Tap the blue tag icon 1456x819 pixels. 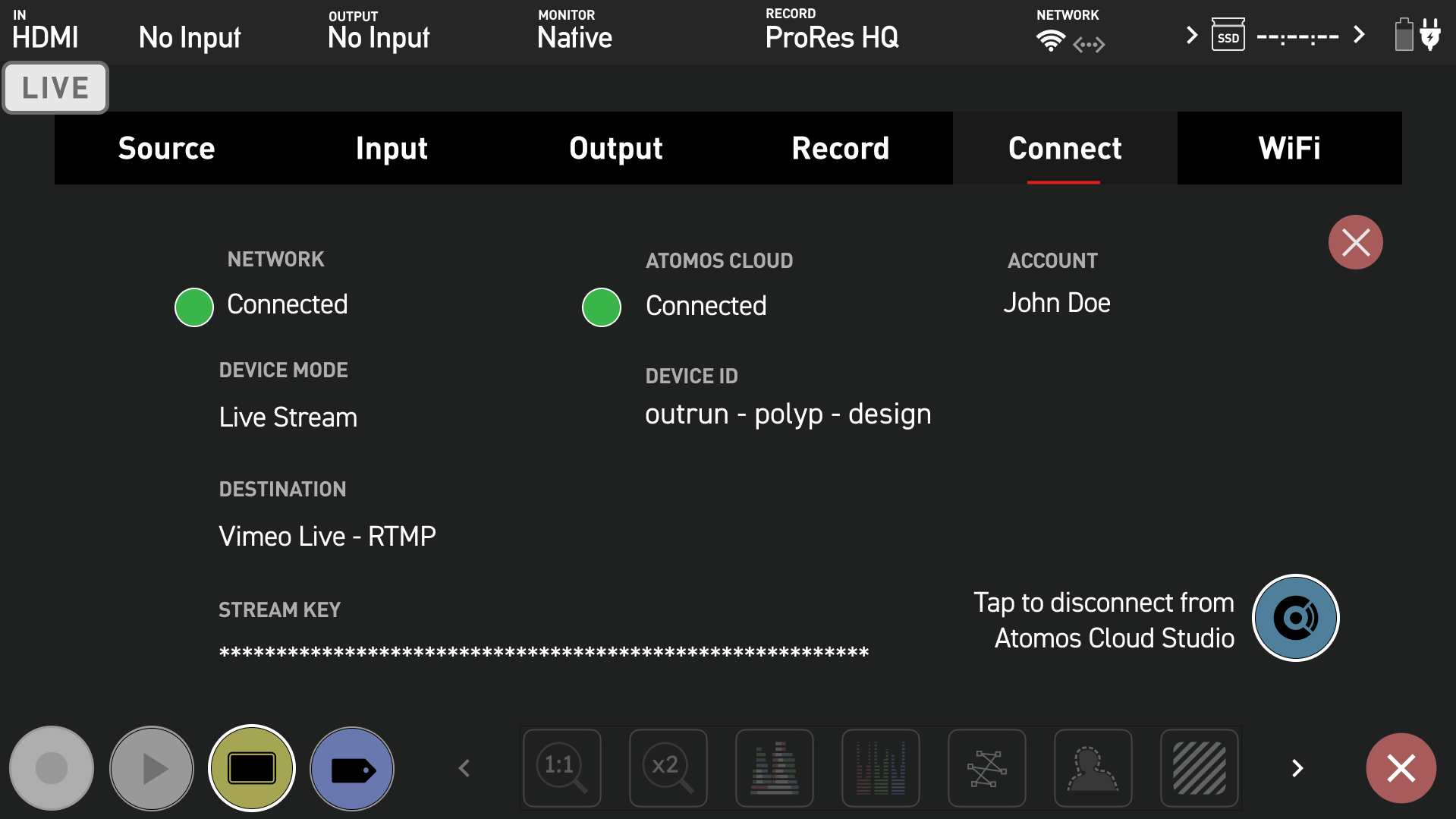[352, 768]
